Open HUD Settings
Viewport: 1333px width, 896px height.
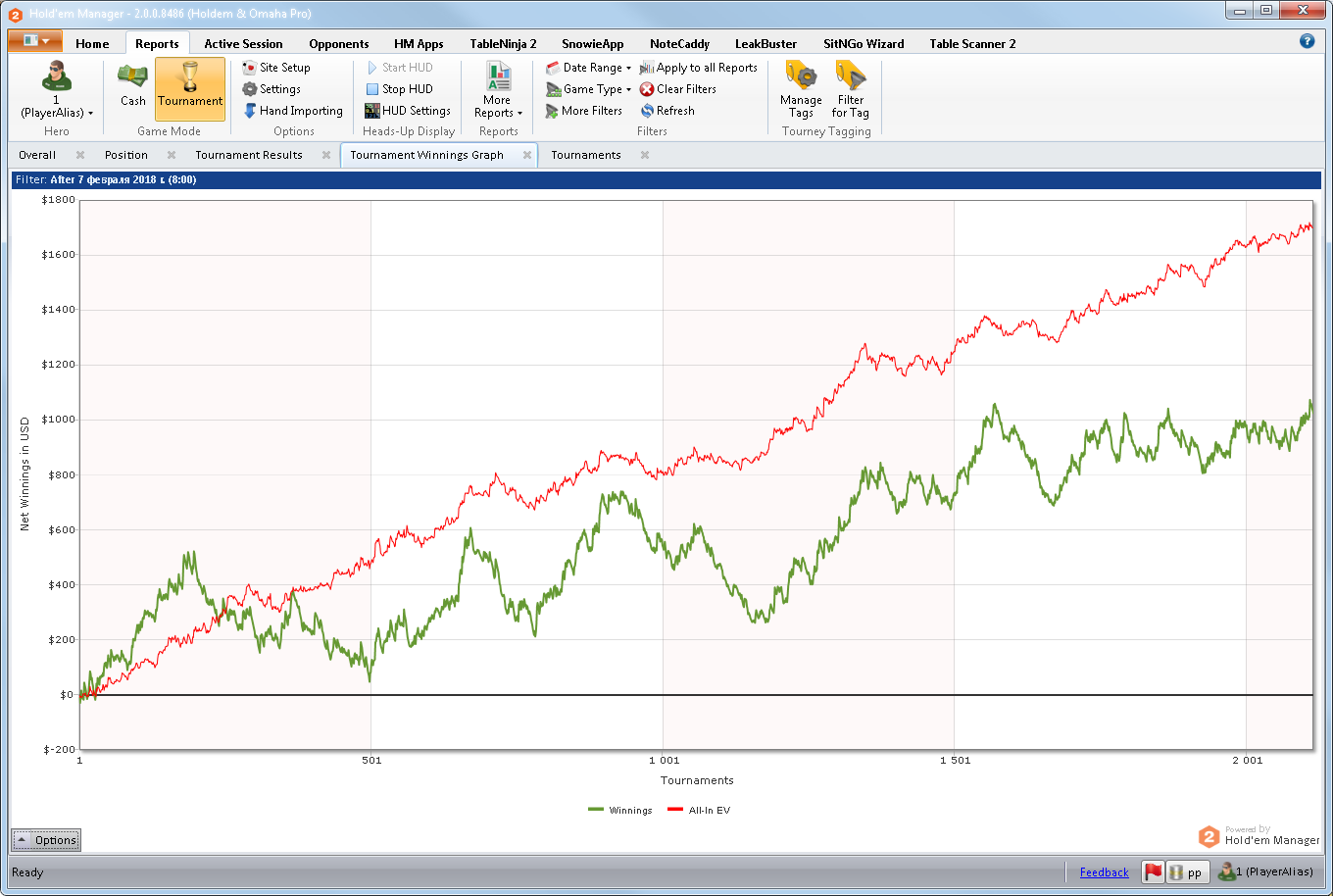click(408, 111)
